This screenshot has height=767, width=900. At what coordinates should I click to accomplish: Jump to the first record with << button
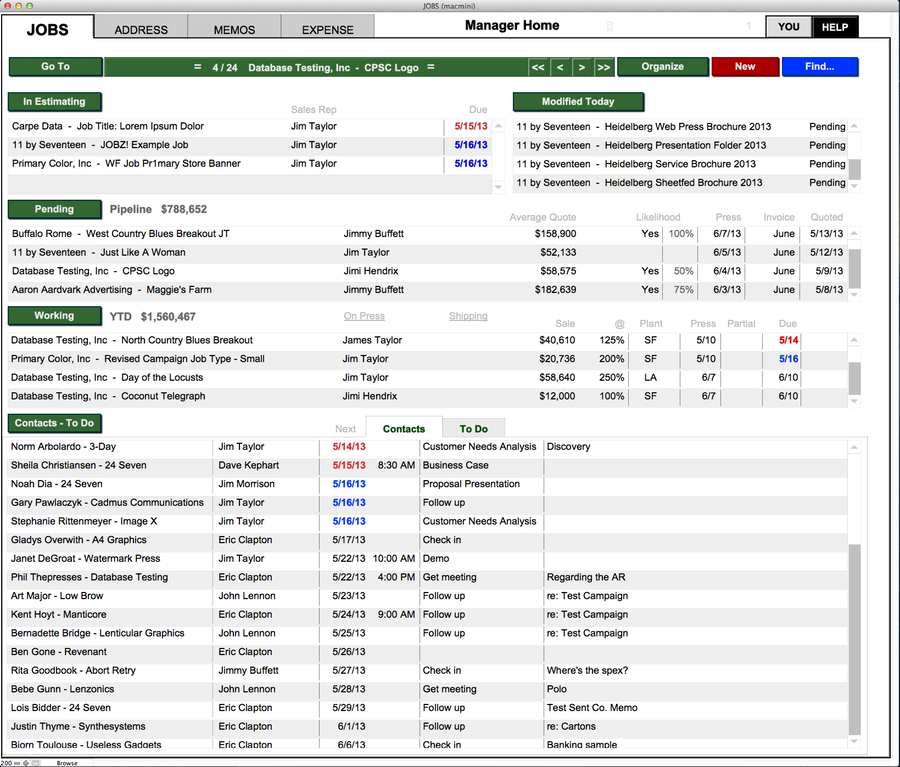(538, 67)
